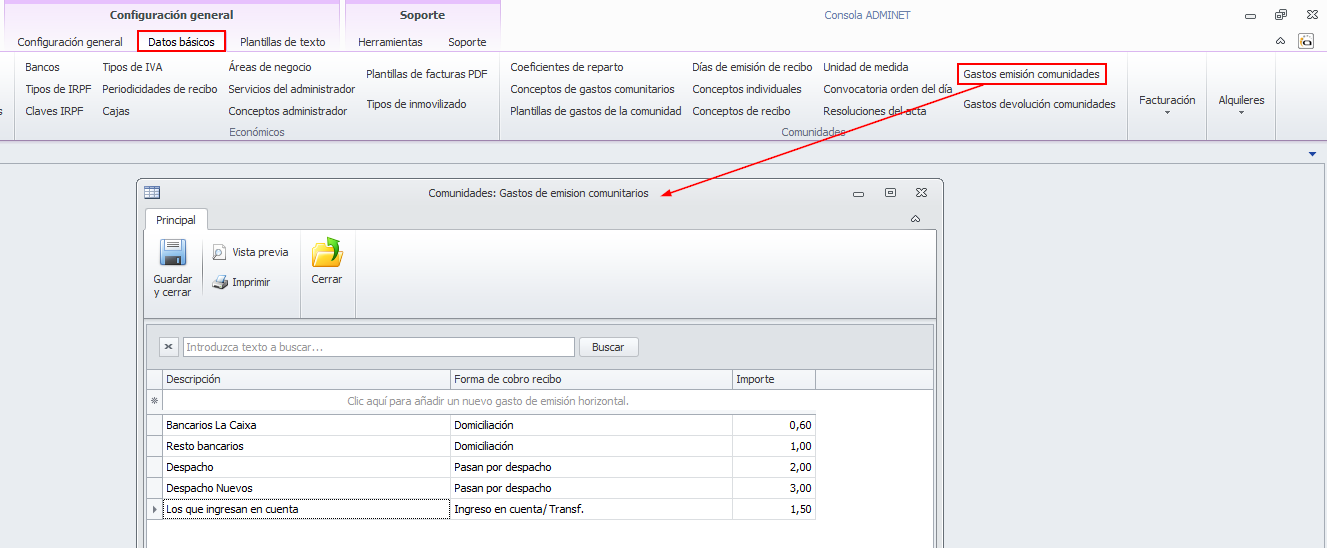Image resolution: width=1327 pixels, height=548 pixels.
Task: Click the 0,60 importe cell
Action: [x=774, y=425]
